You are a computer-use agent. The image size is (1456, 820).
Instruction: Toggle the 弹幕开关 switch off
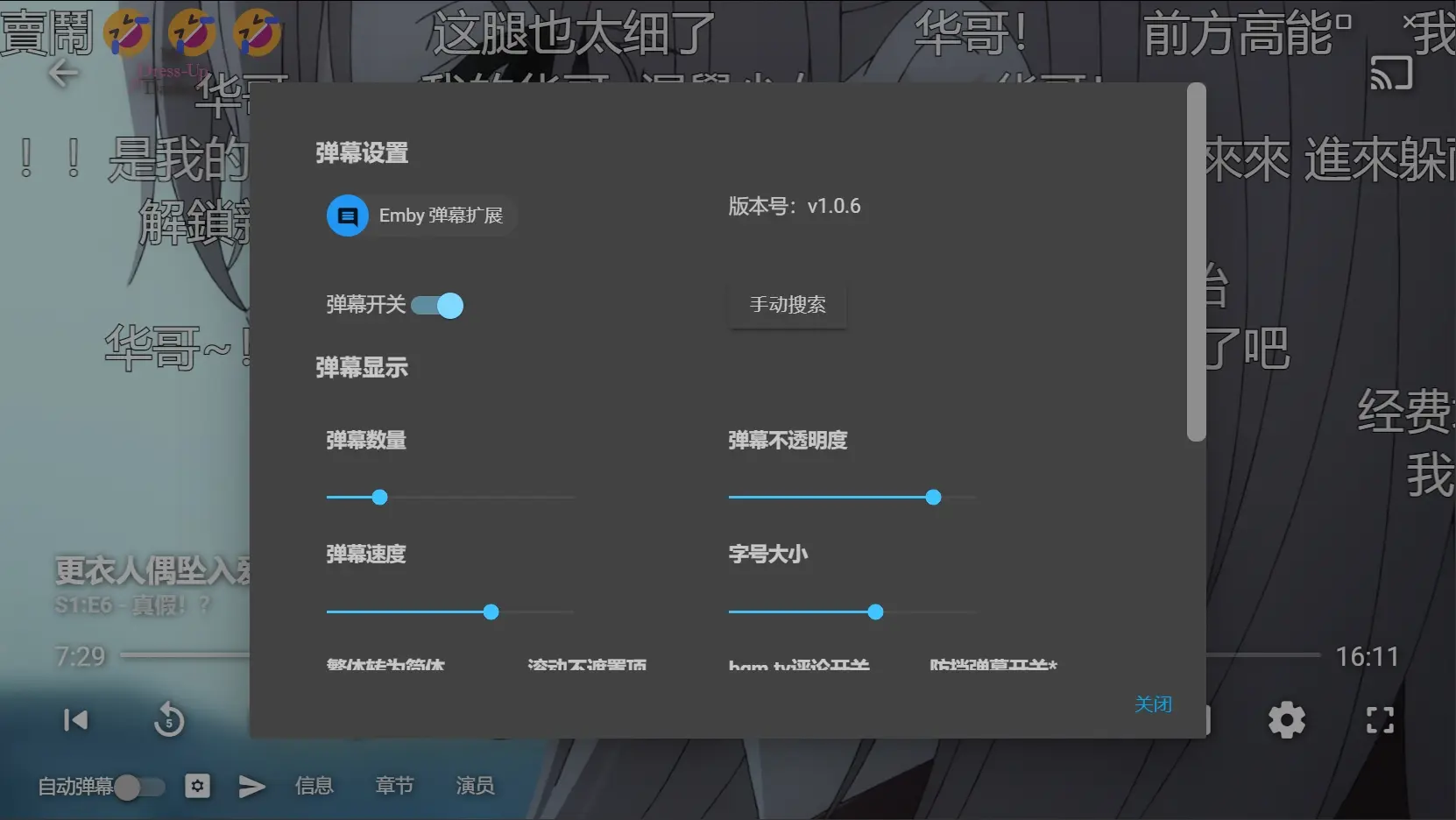pos(438,306)
